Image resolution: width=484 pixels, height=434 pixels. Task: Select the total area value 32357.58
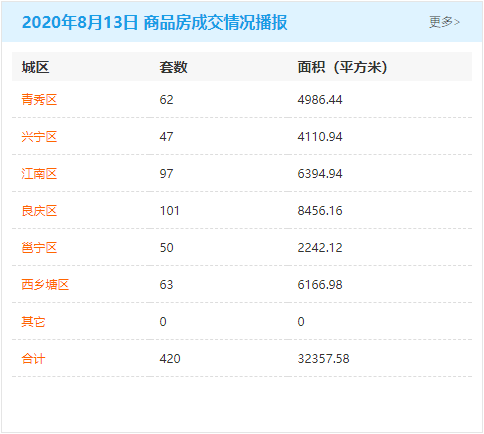tap(323, 359)
